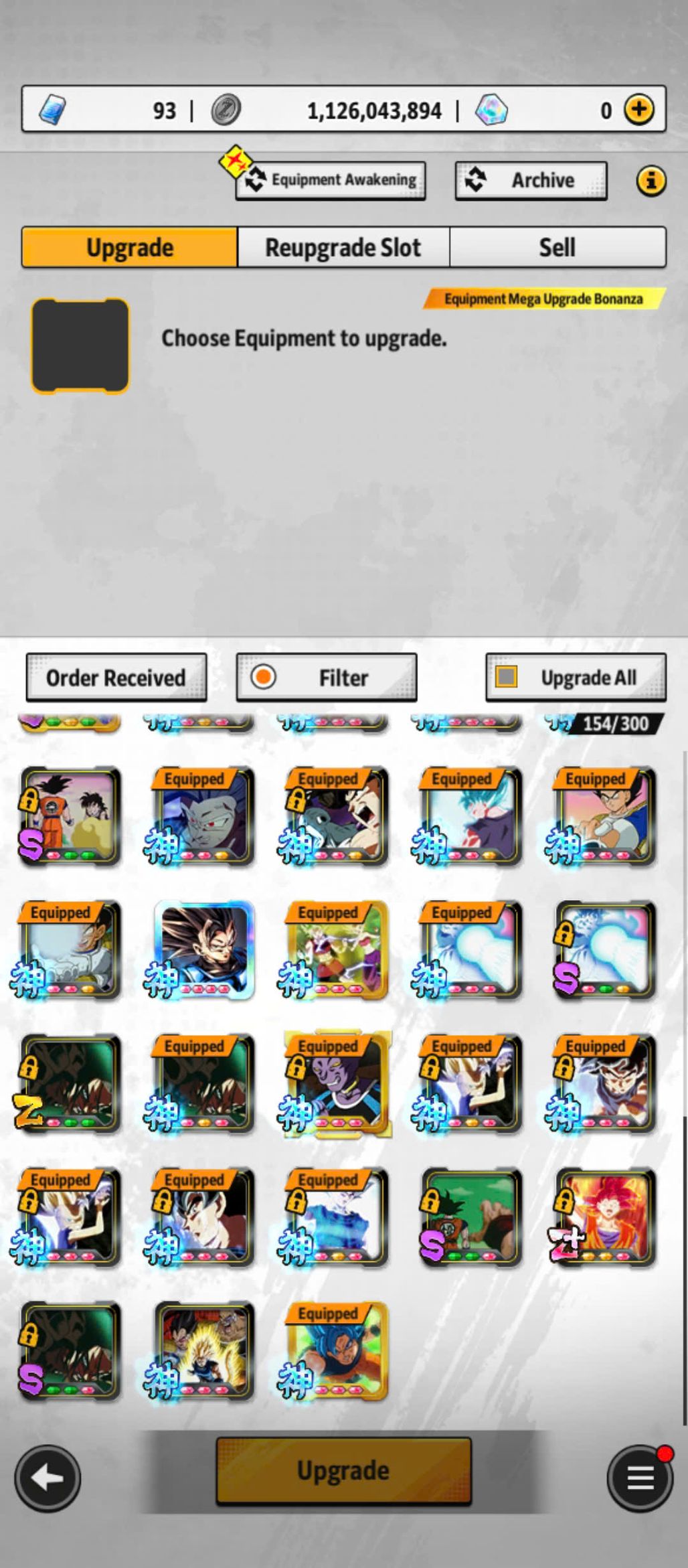Enable the Upgrade All checkbox
The height and width of the screenshot is (1568, 688).
click(x=506, y=676)
